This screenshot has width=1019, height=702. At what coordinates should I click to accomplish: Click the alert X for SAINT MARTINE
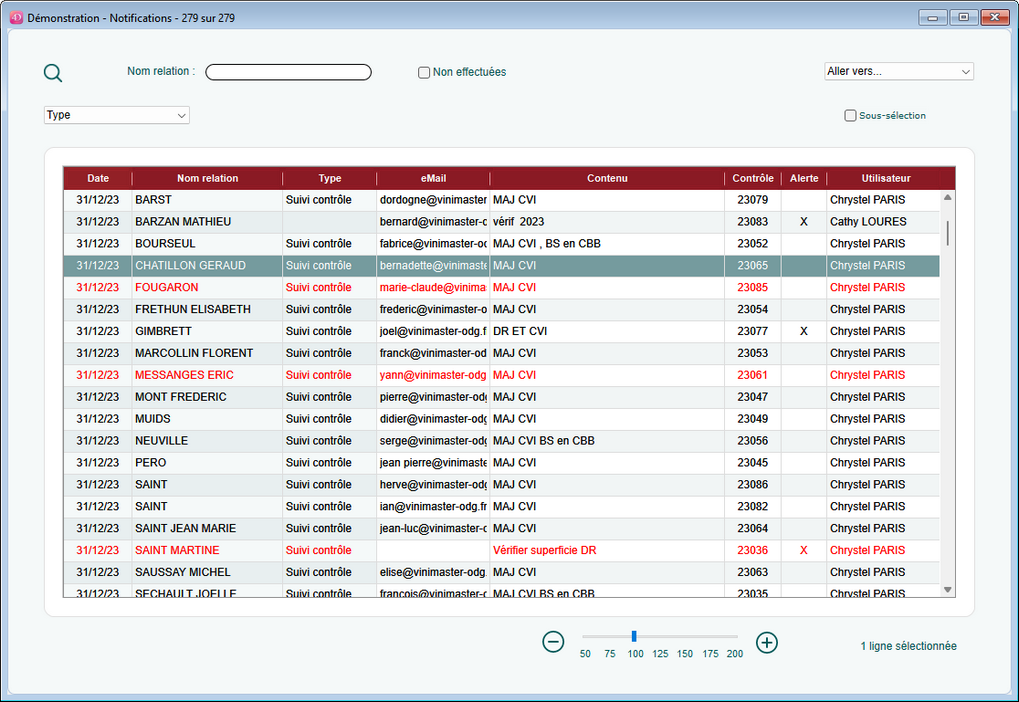tap(803, 551)
